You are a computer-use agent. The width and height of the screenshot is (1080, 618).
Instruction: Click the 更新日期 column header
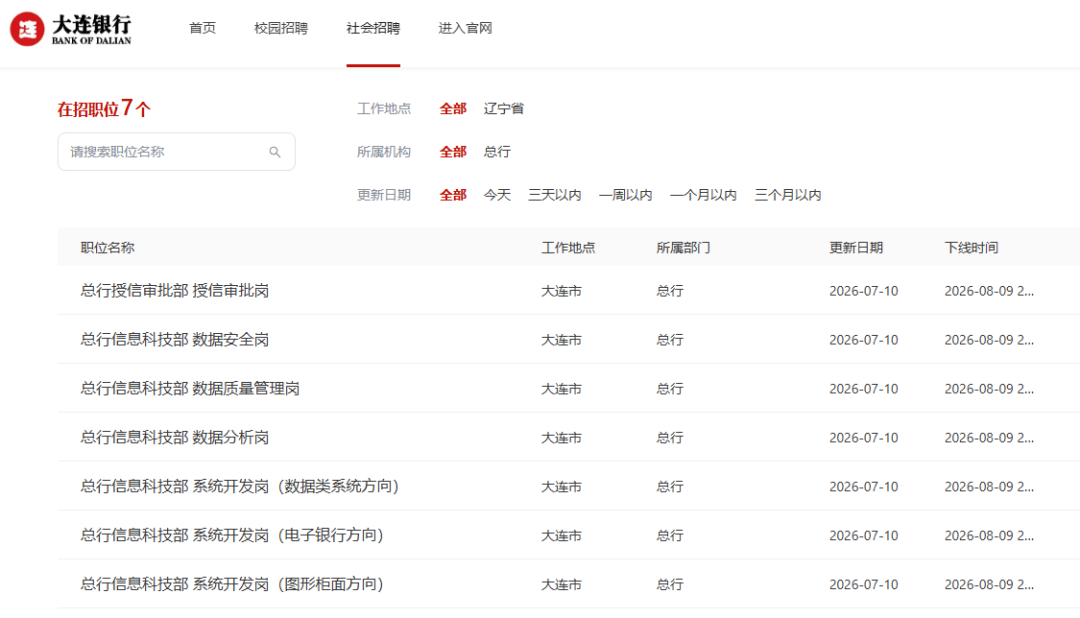pyautogui.click(x=856, y=248)
